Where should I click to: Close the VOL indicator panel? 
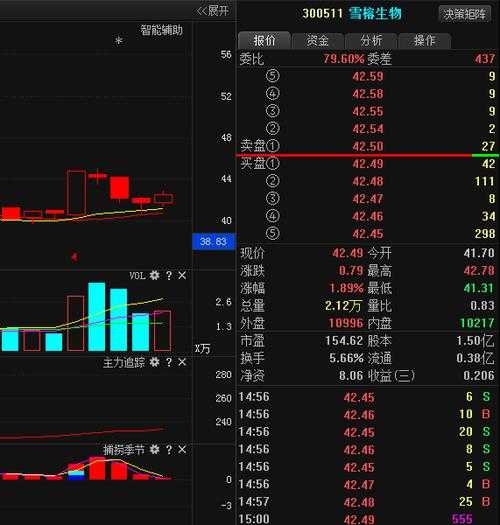(x=182, y=275)
